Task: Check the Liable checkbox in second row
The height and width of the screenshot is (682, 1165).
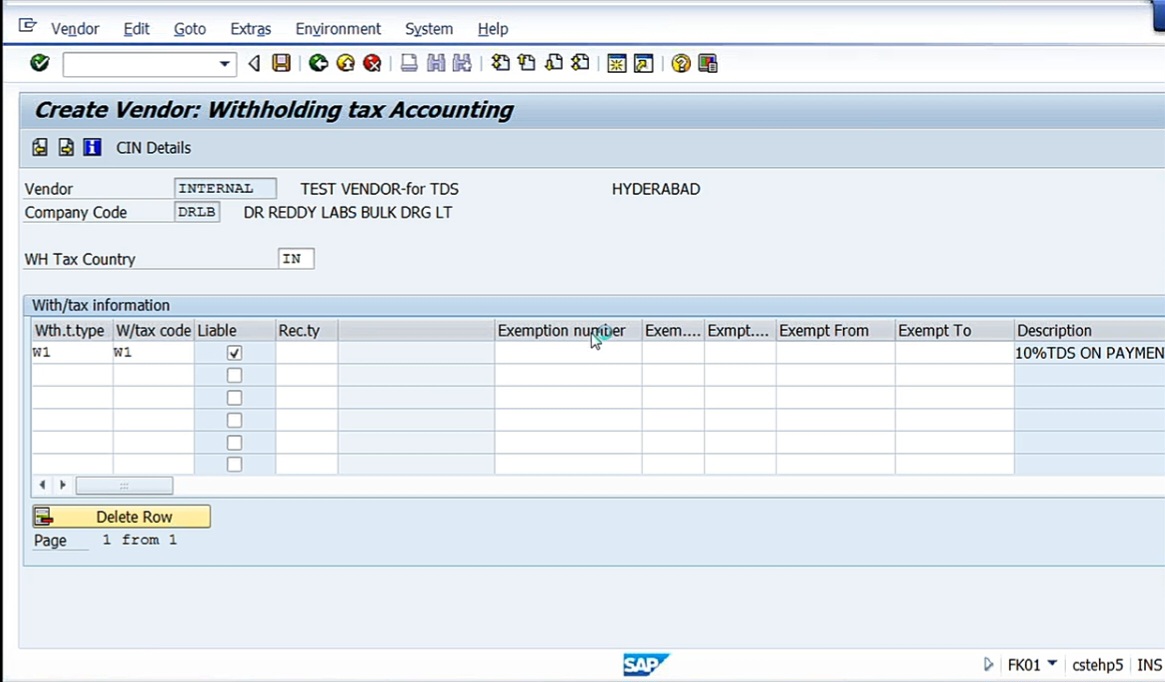Action: point(234,375)
